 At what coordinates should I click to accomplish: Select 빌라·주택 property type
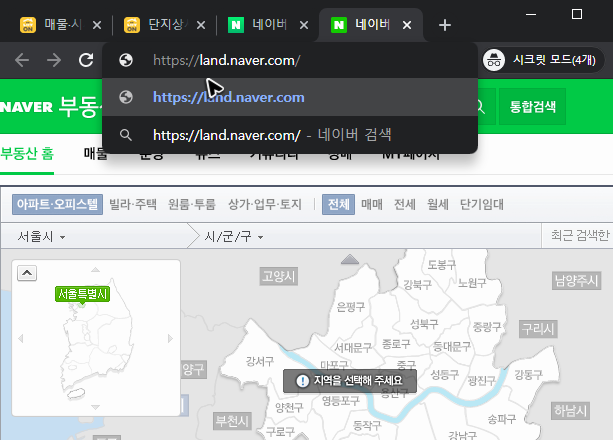pos(133,204)
